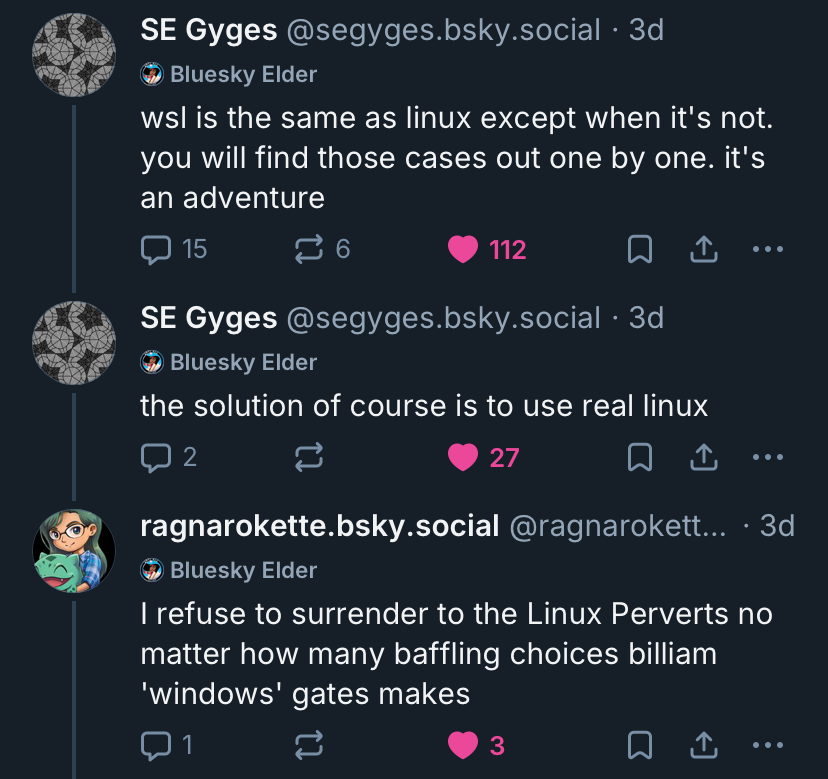Open more options on 'real linux' post
The width and height of the screenshot is (828, 779).
[767, 457]
